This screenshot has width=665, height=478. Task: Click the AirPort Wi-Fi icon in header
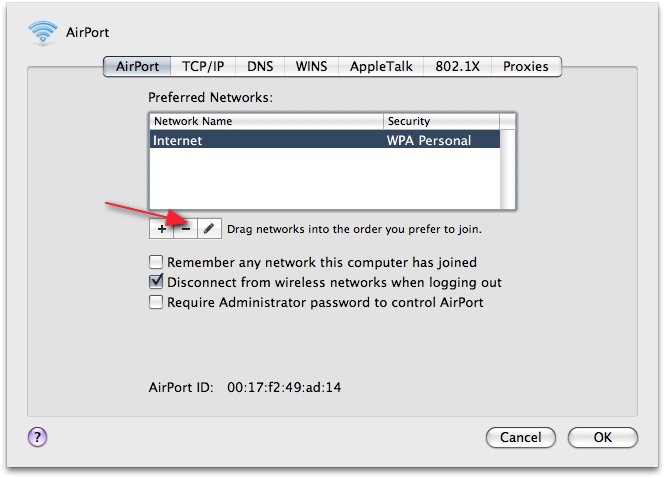tap(43, 32)
